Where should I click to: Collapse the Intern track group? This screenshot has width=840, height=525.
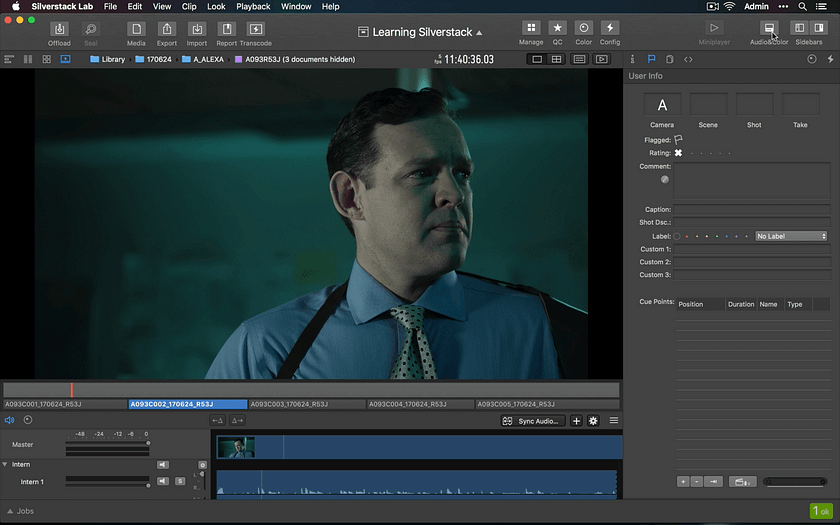(x=5, y=464)
